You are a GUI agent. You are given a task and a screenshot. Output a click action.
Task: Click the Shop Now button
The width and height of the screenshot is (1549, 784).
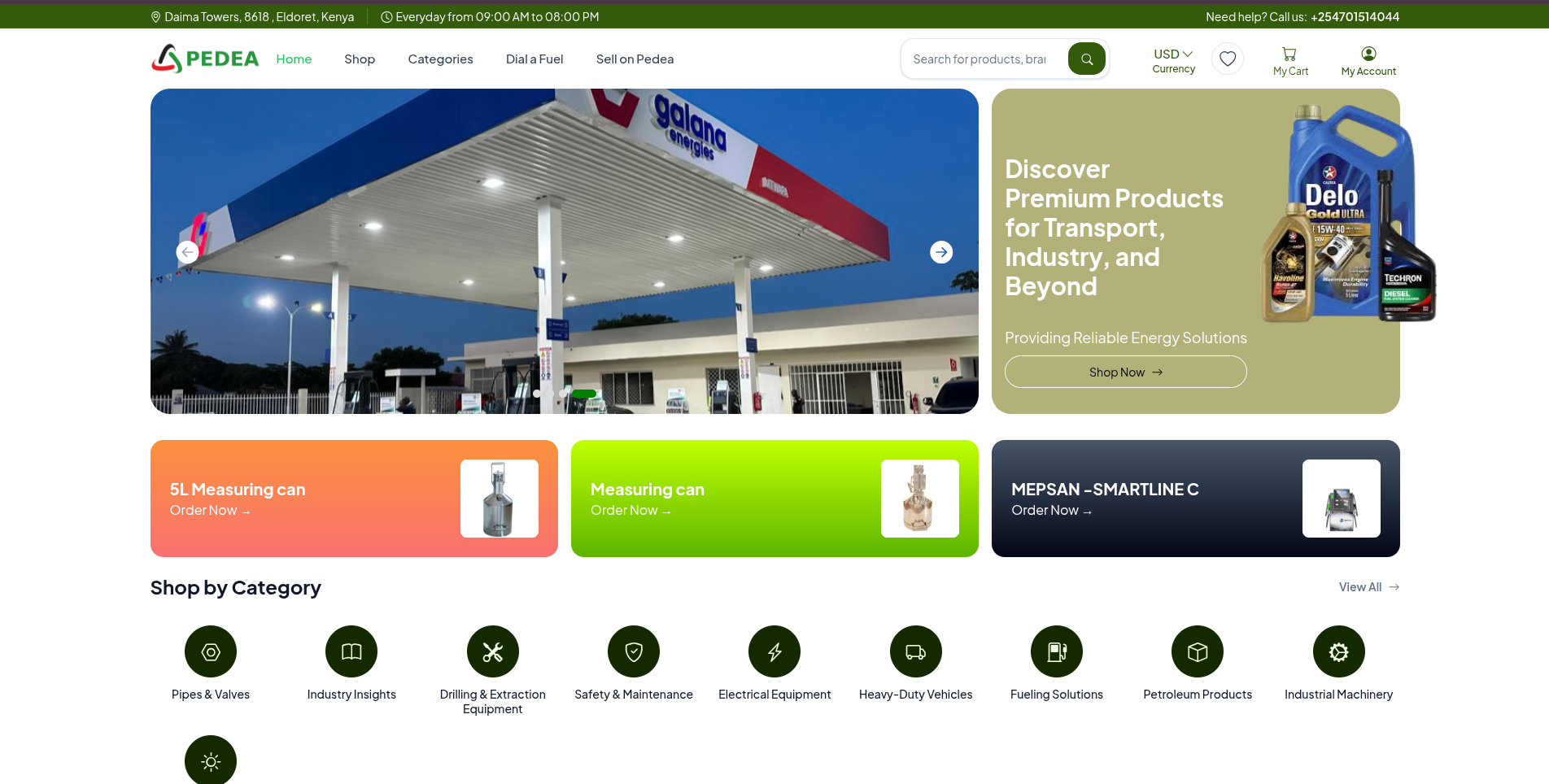pos(1125,371)
